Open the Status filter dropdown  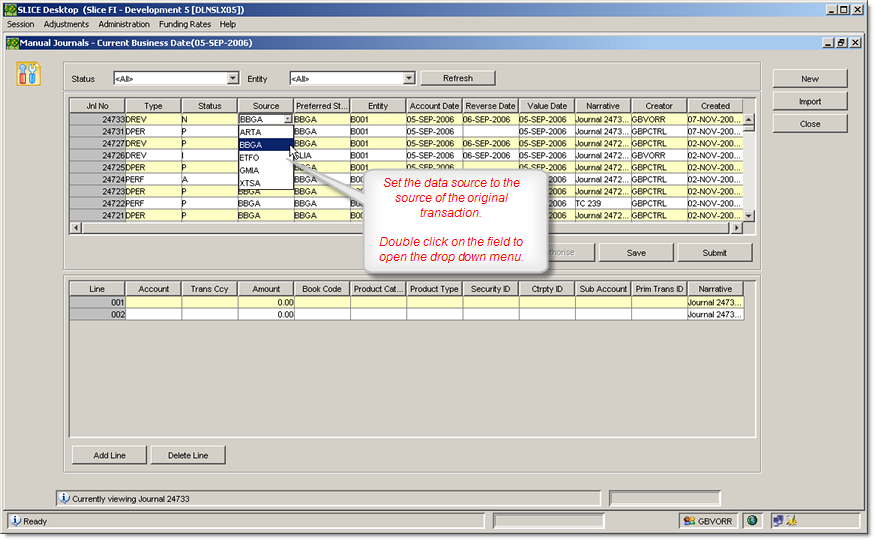[x=233, y=78]
